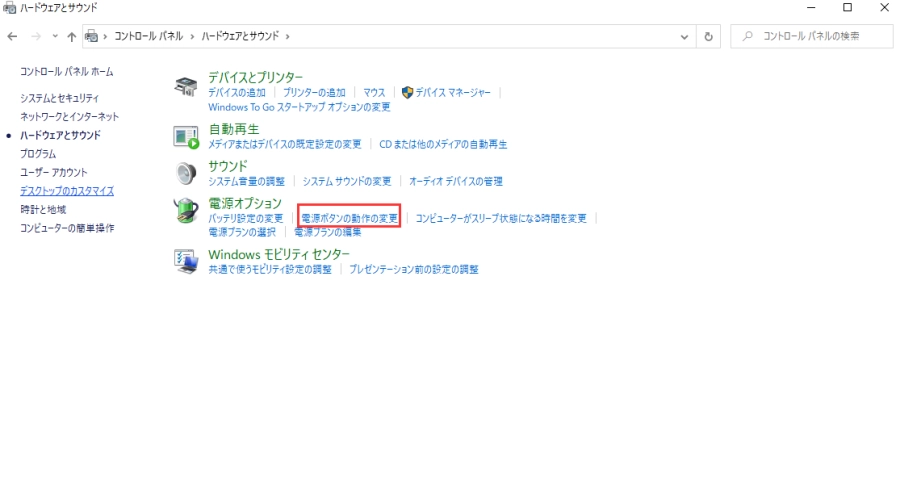This screenshot has width=900, height=494.
Task: Click コントロール パネル breadcrumb
Action: click(x=149, y=36)
